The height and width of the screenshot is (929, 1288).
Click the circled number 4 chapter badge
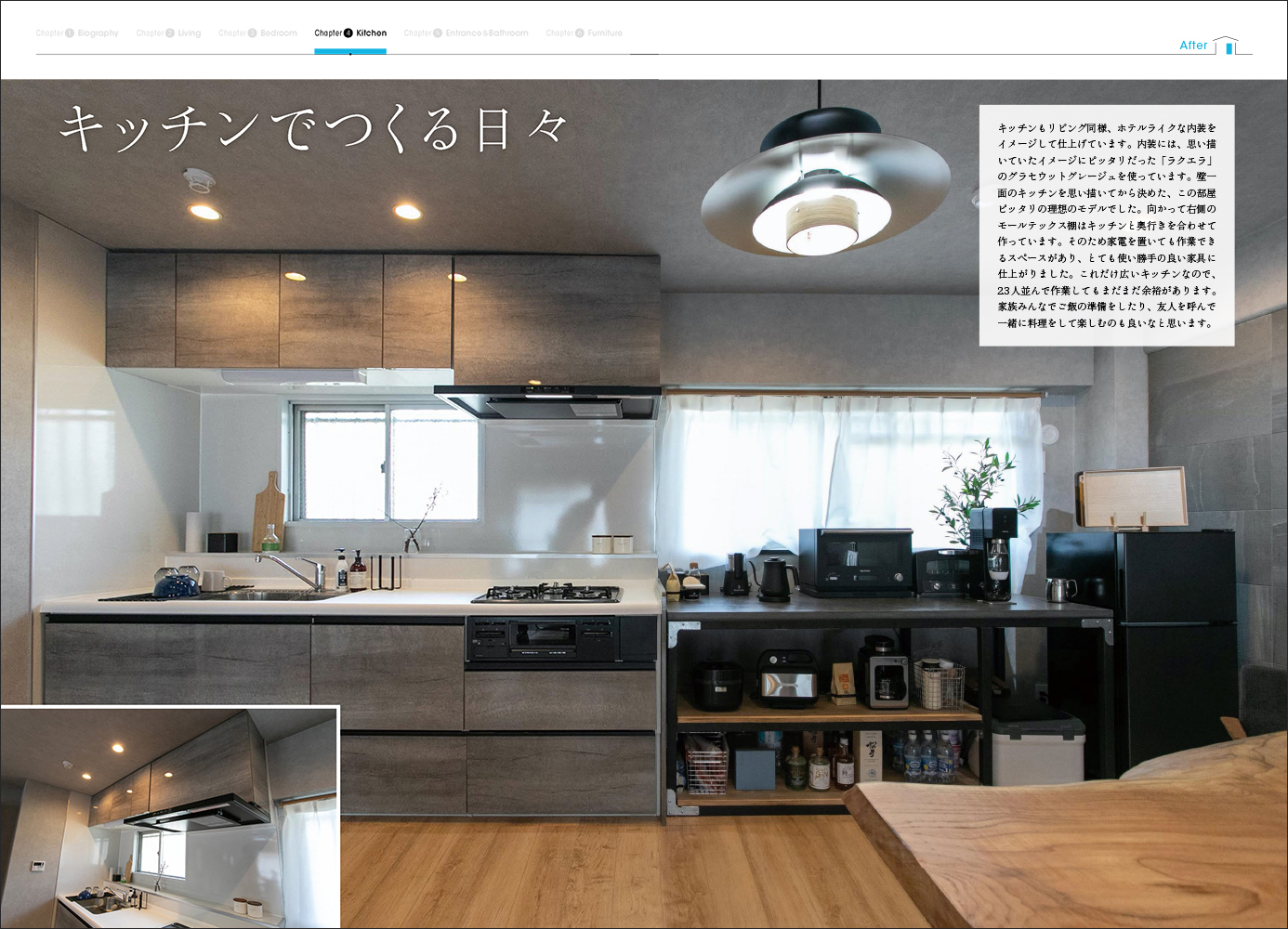[x=348, y=33]
